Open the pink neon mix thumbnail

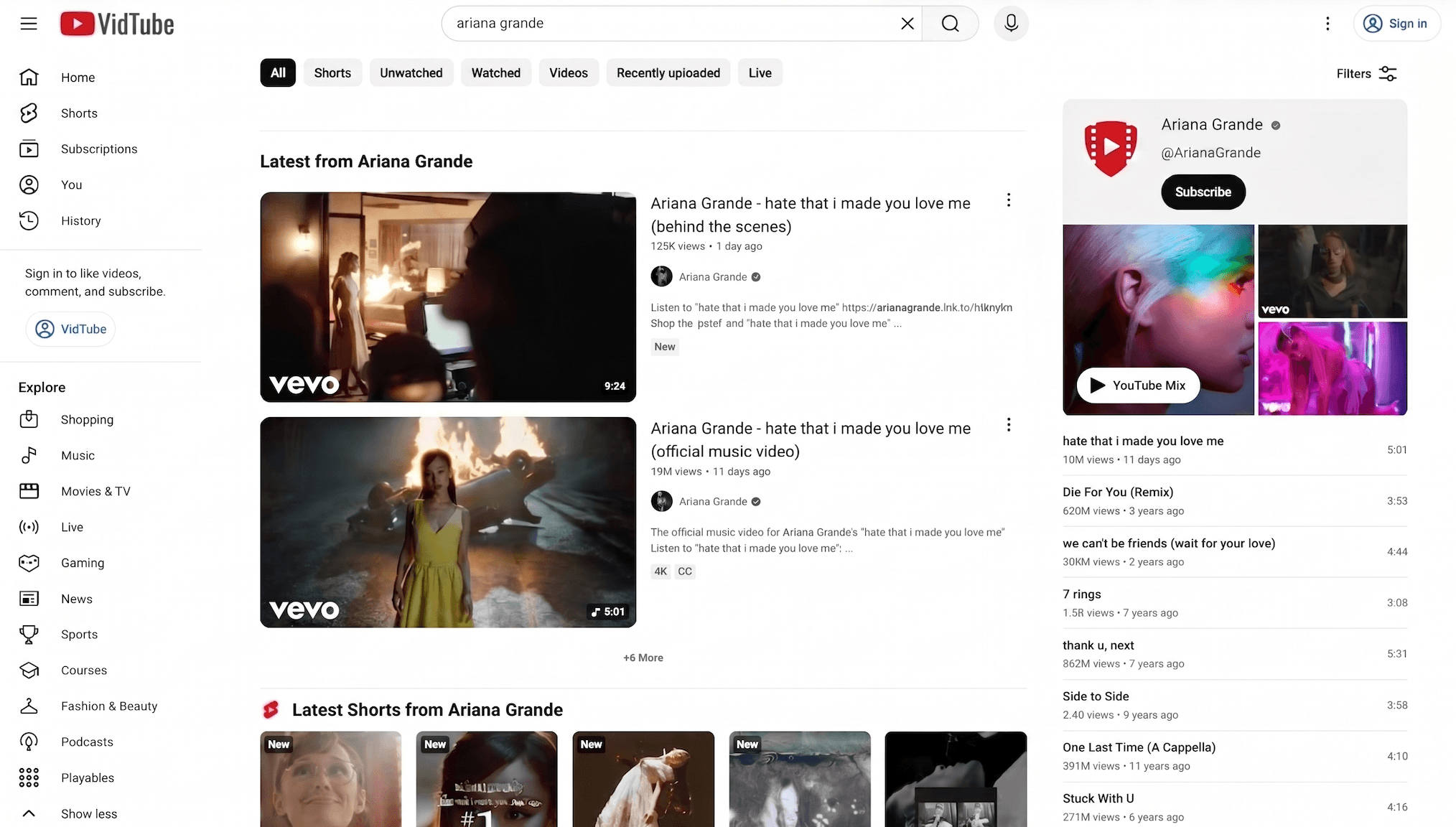[x=1333, y=368]
